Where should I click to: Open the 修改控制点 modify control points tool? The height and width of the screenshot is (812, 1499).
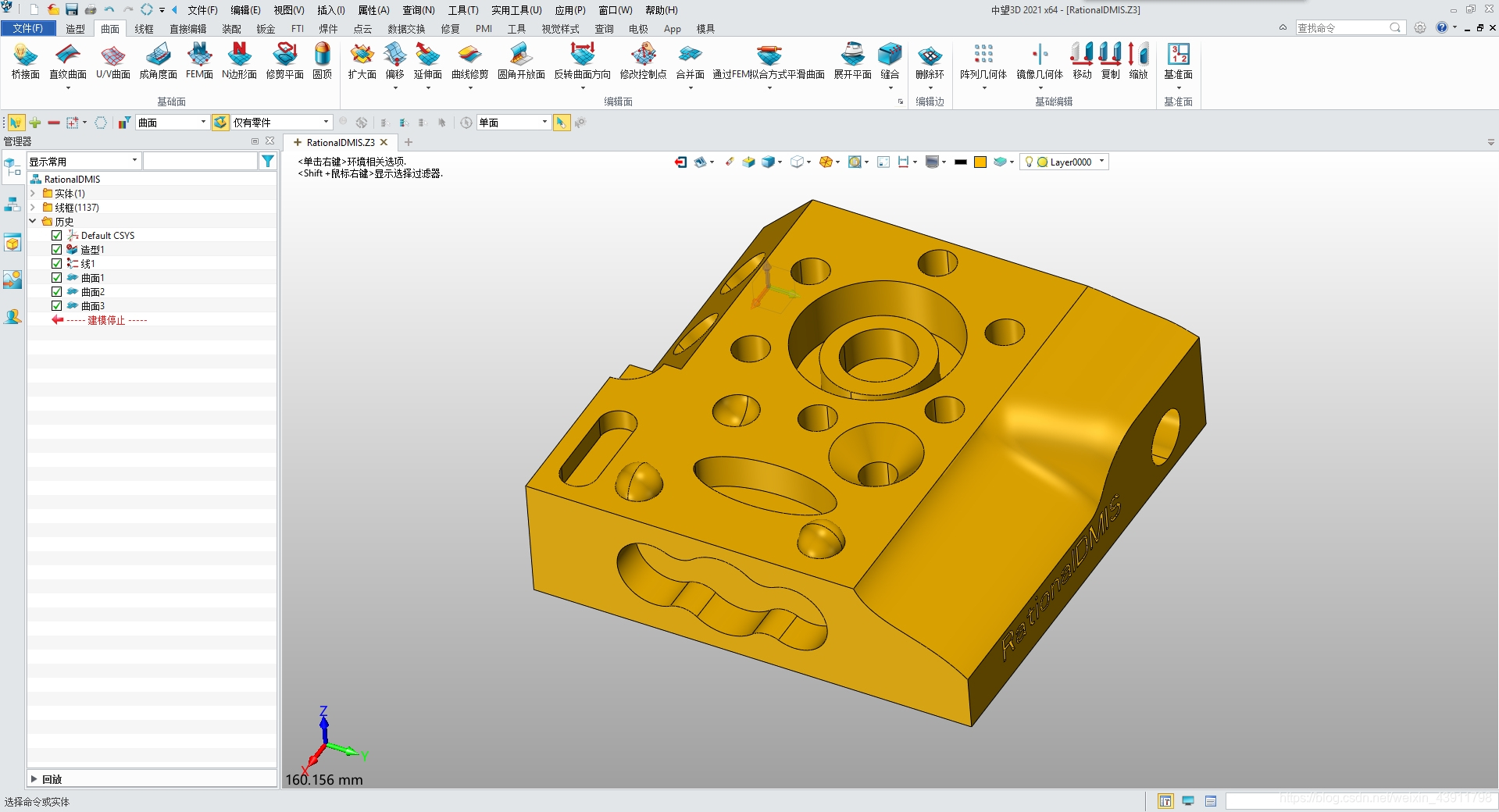pos(643,61)
